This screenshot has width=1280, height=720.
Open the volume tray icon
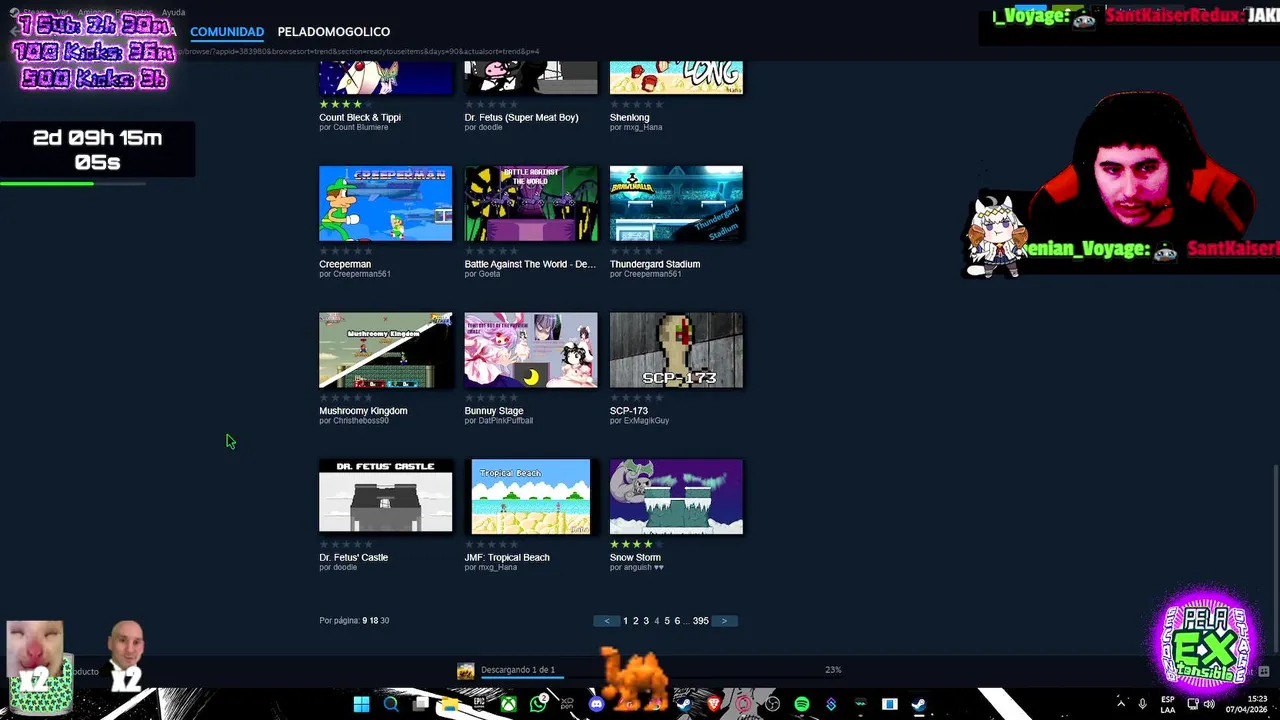pyautogui.click(x=1209, y=704)
